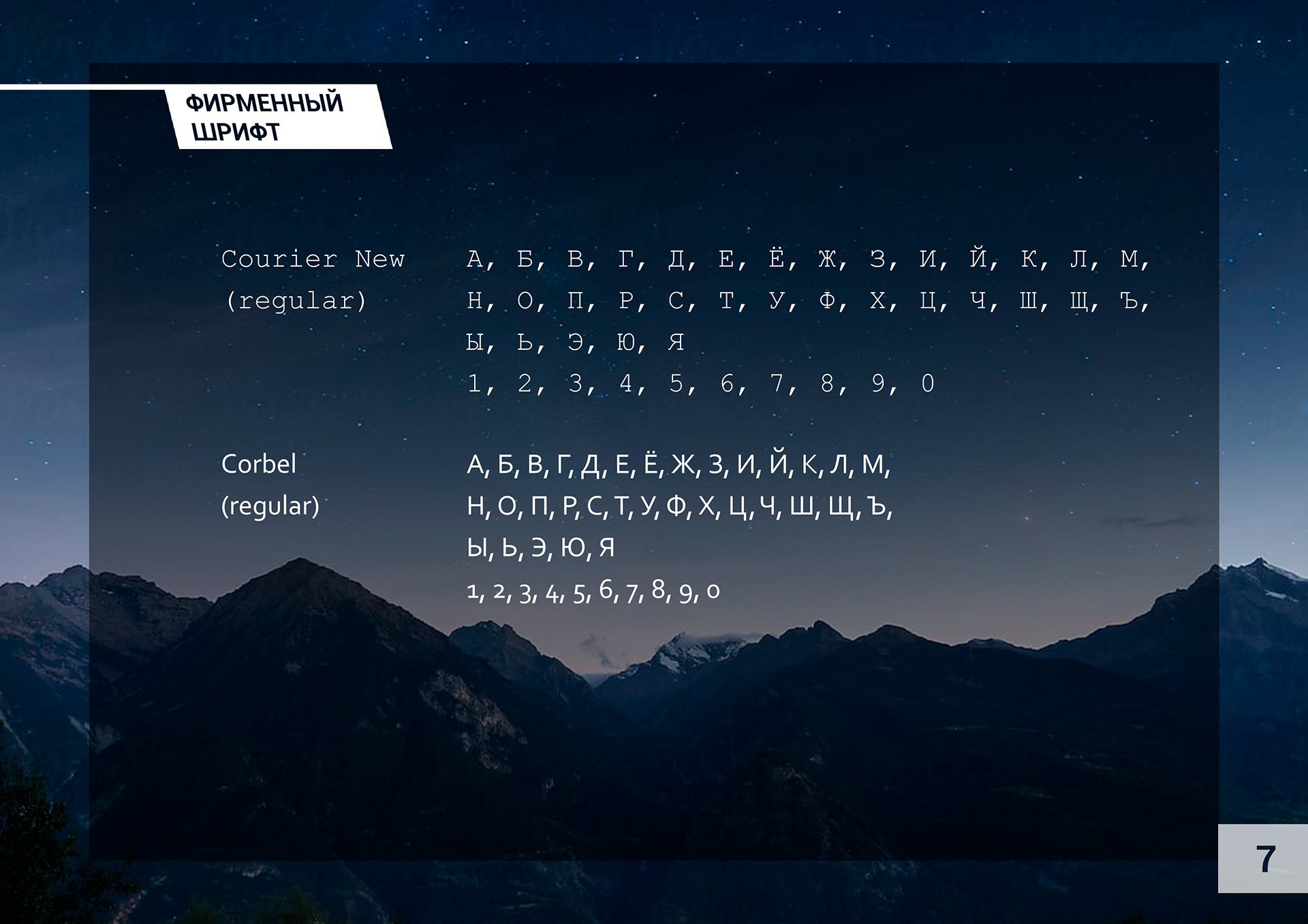Screen dimensions: 1308x924
Task: Click the digit 5 in Courier New numbers
Action: tap(676, 383)
